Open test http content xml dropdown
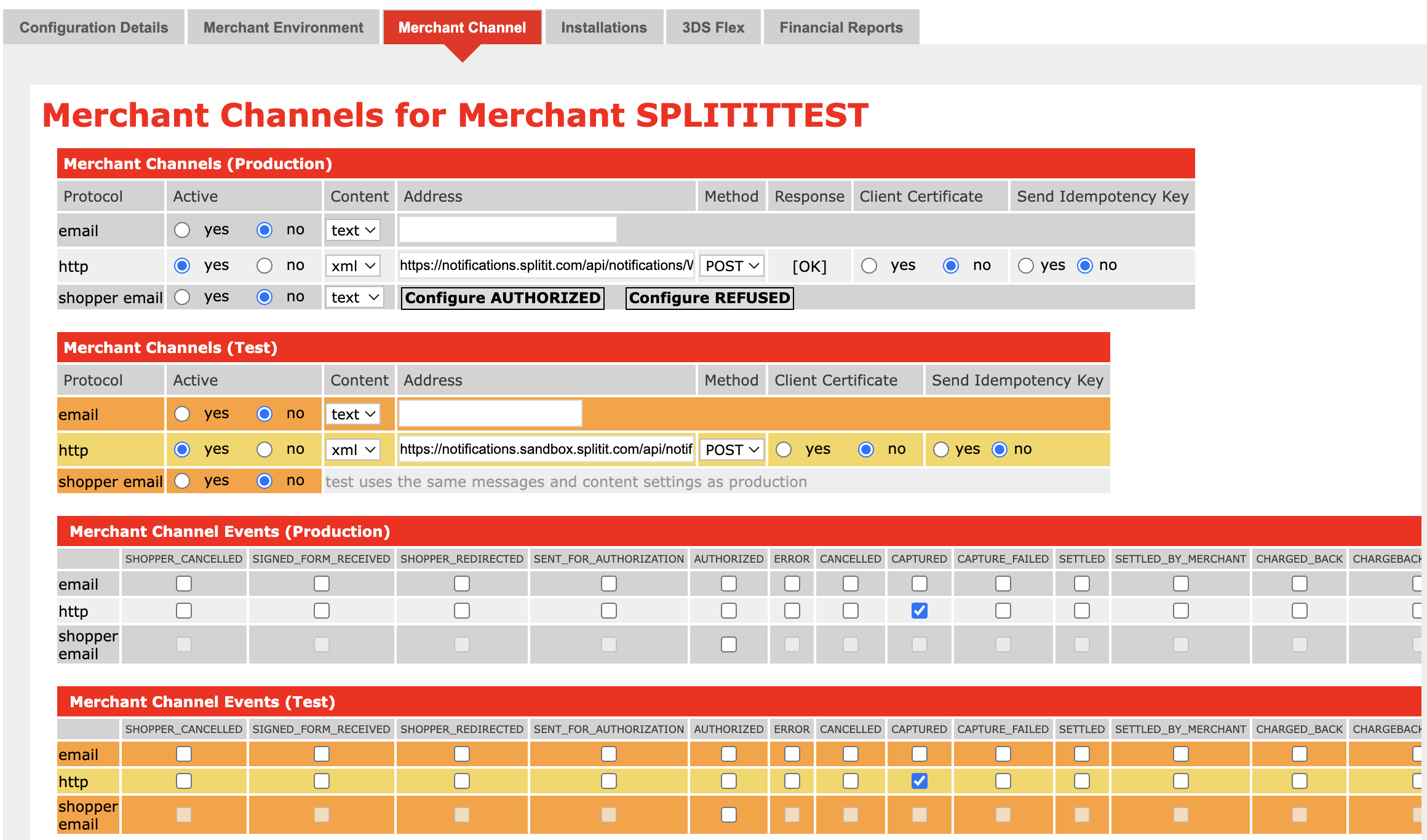This screenshot has width=1427, height=840. (x=353, y=450)
